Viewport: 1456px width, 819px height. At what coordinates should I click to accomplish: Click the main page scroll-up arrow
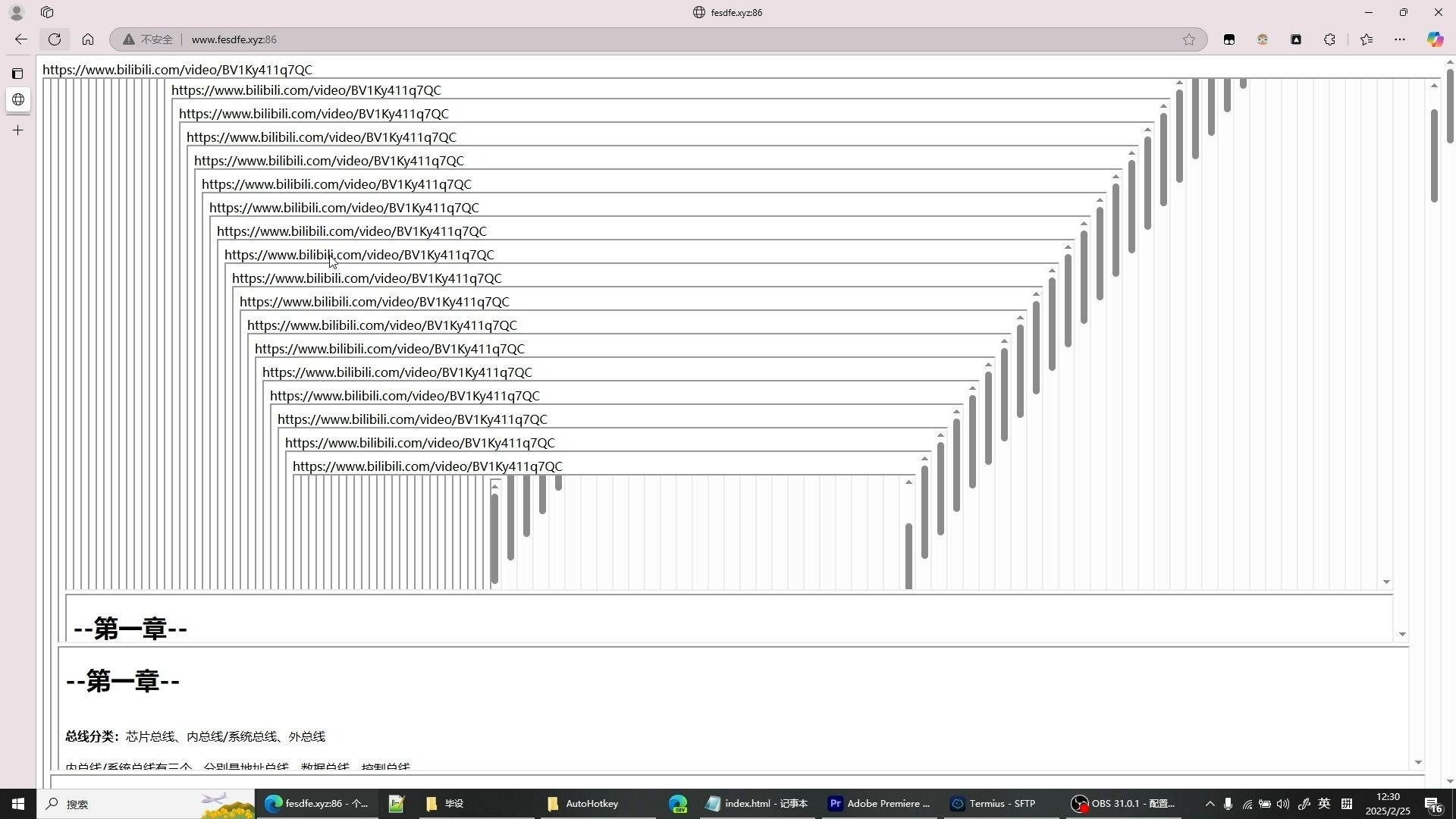point(1450,62)
